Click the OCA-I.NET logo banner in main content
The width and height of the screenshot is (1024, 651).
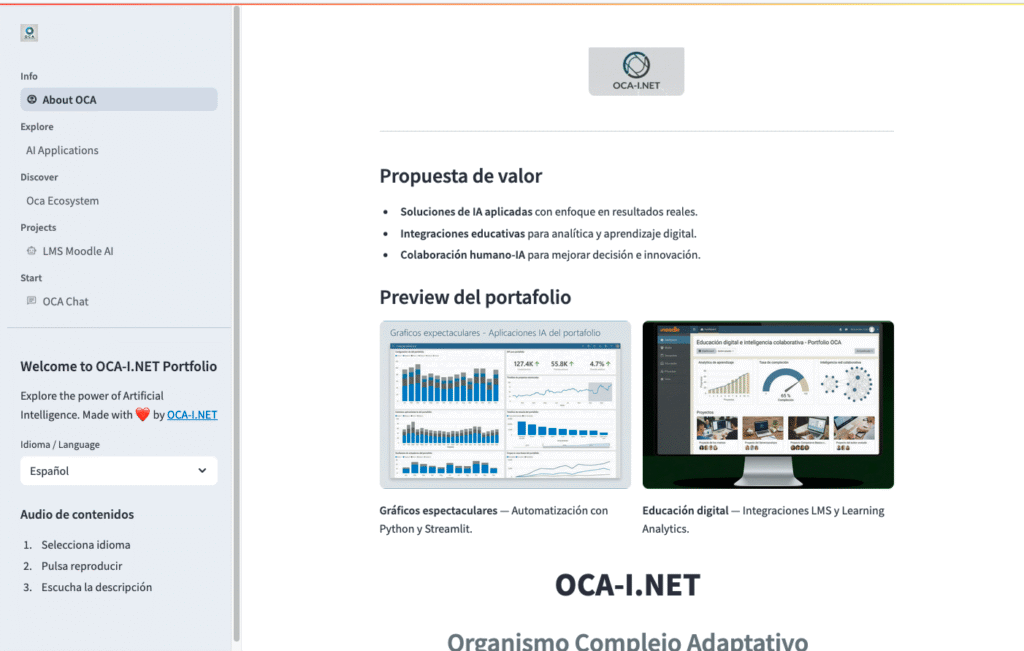(636, 72)
